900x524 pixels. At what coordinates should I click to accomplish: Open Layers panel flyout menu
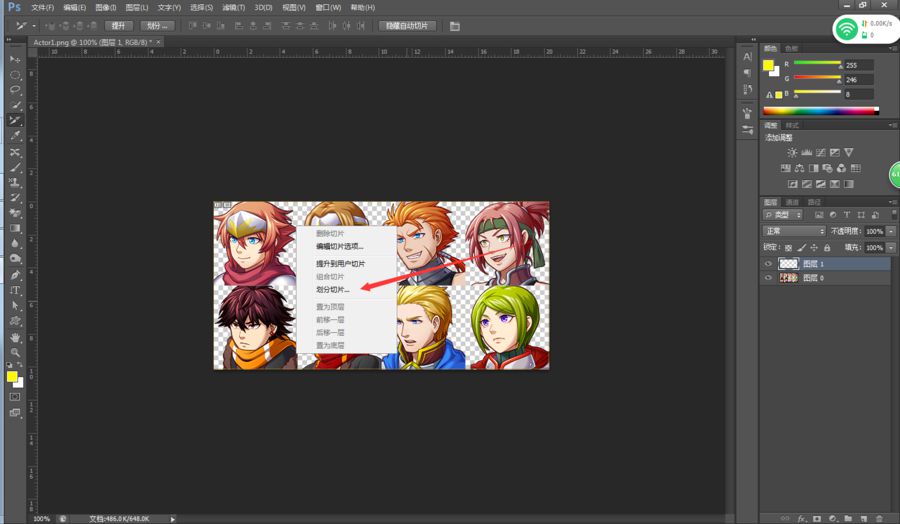(892, 202)
